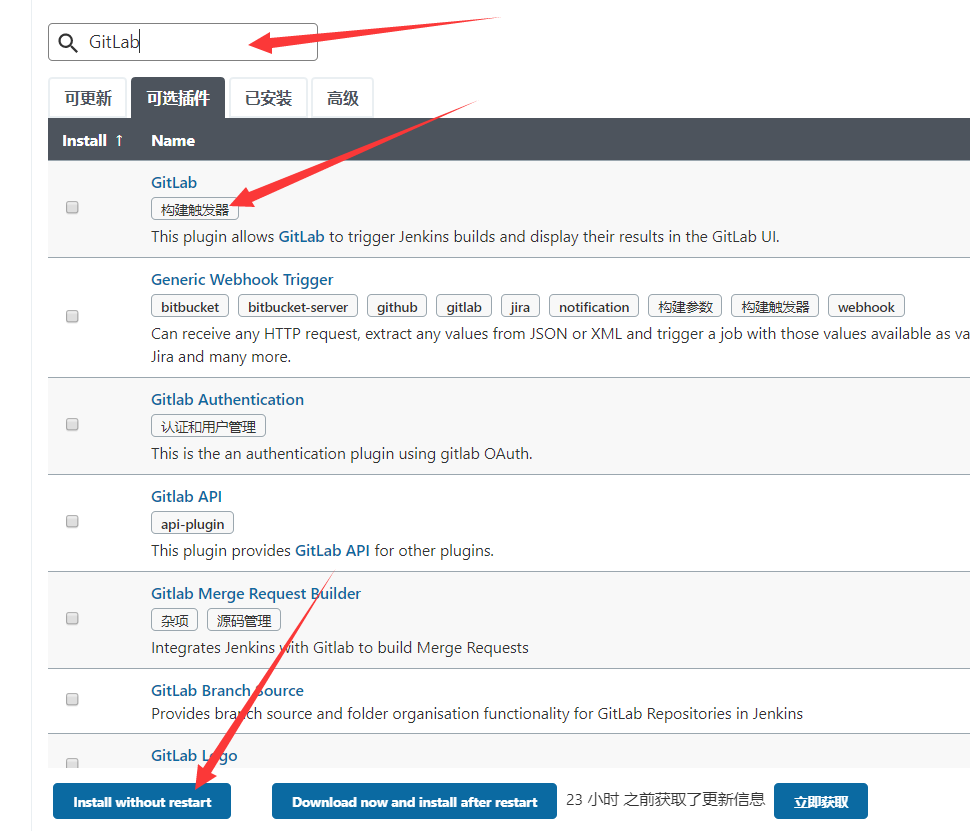Click the 认证和用户管理 tag
Image resolution: width=970 pixels, height=831 pixels.
click(x=208, y=426)
